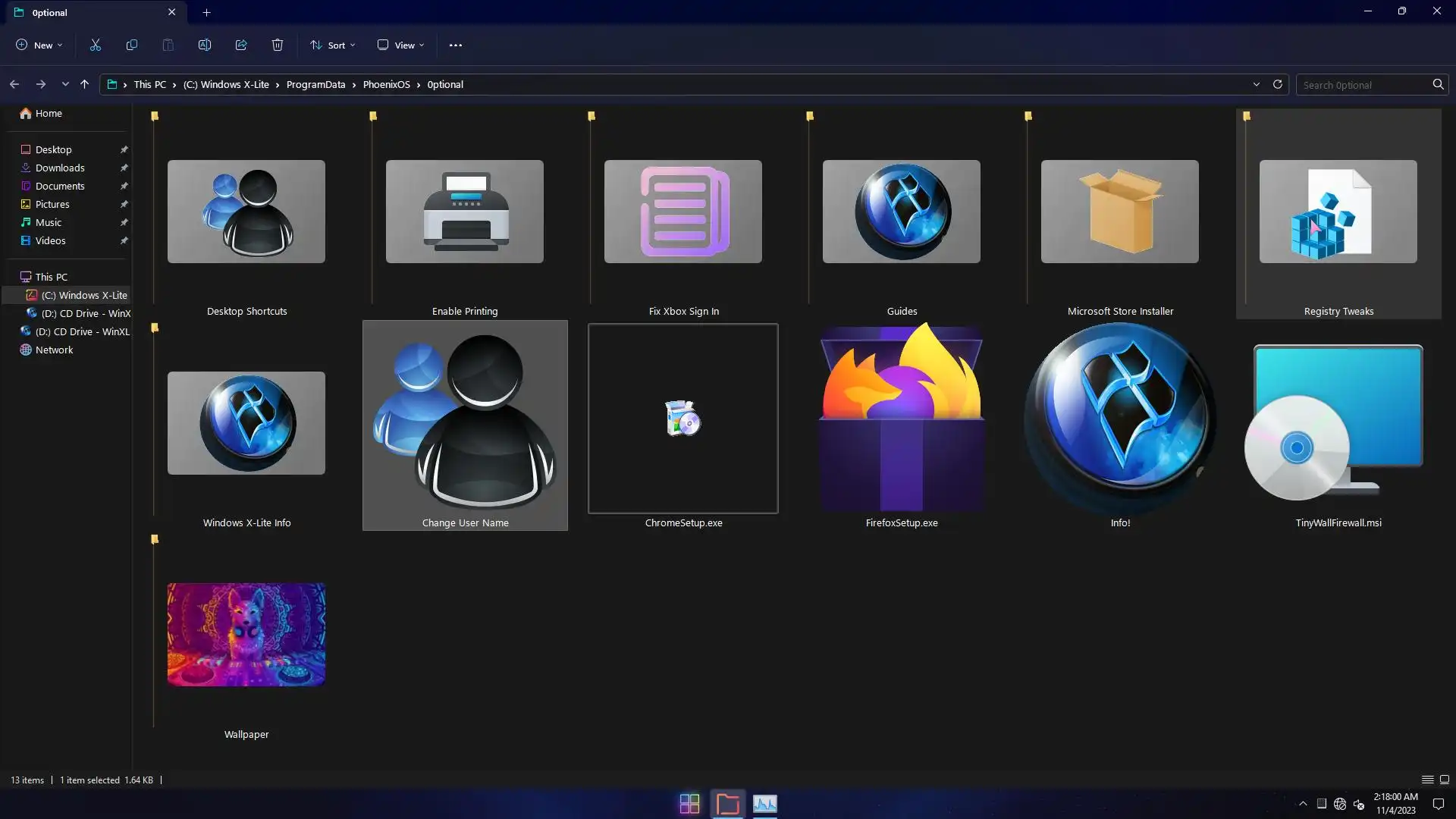Select the TinyWallFirewall.msi file
The image size is (1456, 819).
[1338, 425]
